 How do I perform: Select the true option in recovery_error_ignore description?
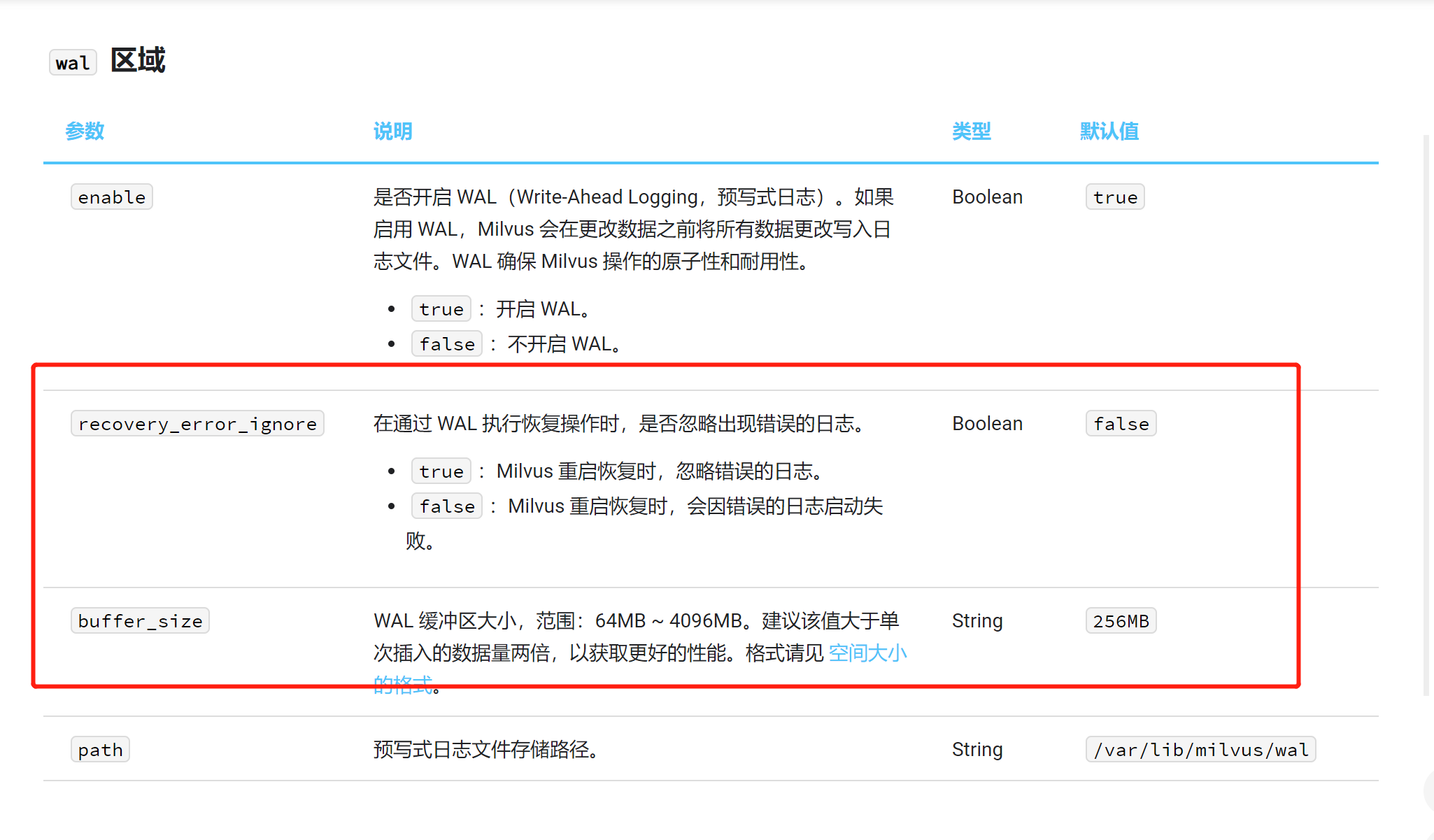click(x=440, y=471)
